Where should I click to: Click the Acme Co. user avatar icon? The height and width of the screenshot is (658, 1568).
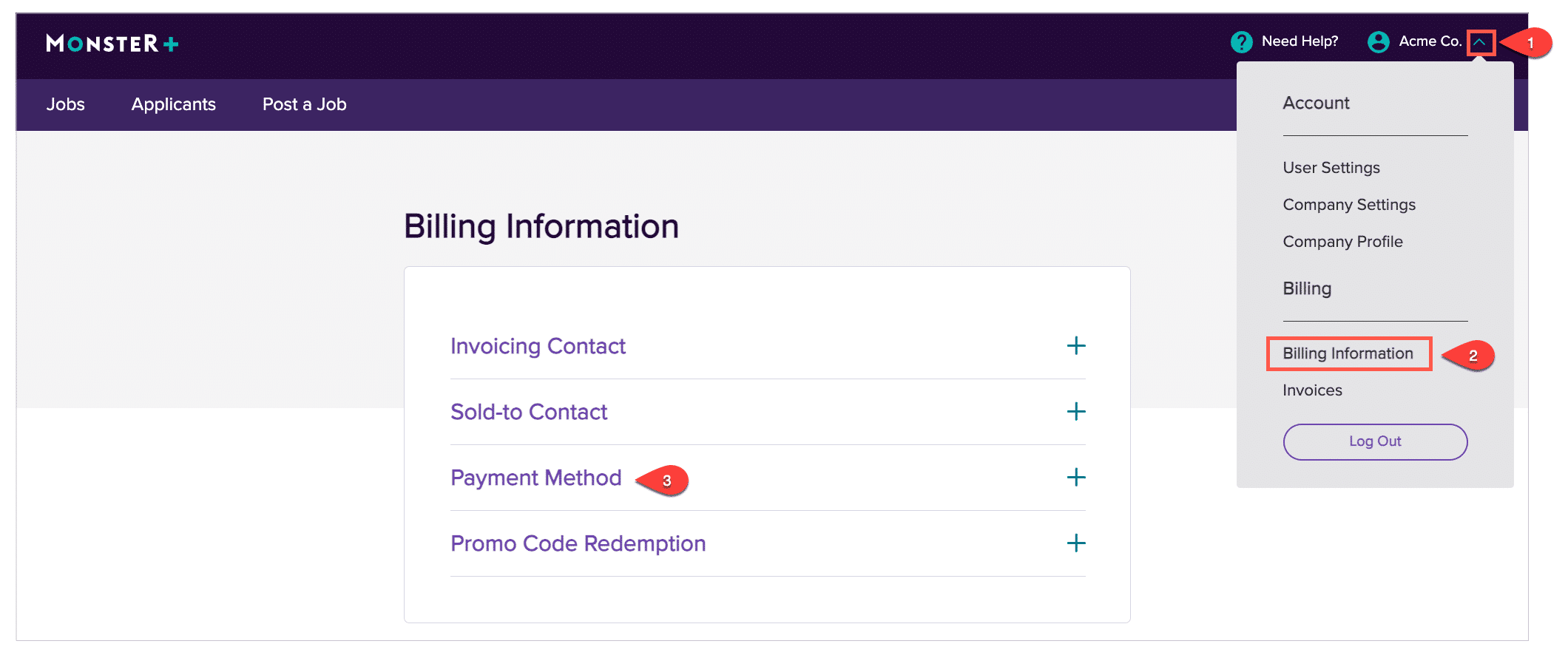(x=1378, y=41)
